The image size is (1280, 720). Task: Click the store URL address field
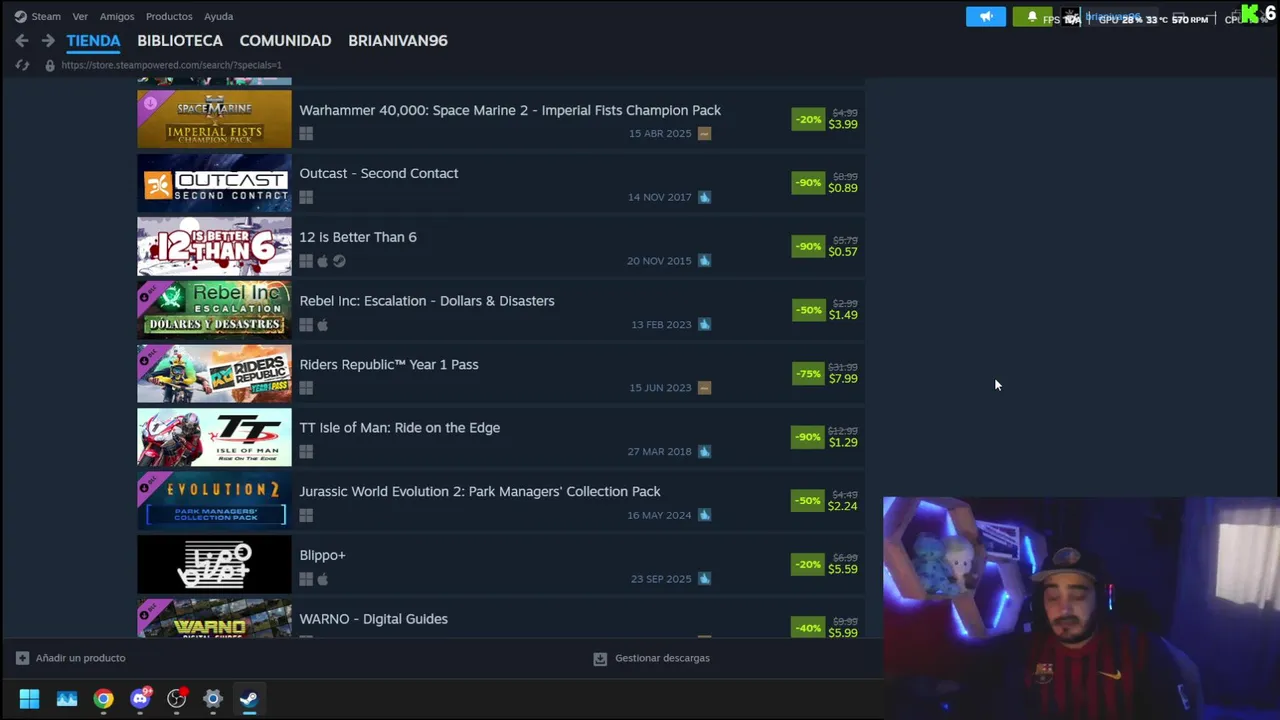pos(171,65)
